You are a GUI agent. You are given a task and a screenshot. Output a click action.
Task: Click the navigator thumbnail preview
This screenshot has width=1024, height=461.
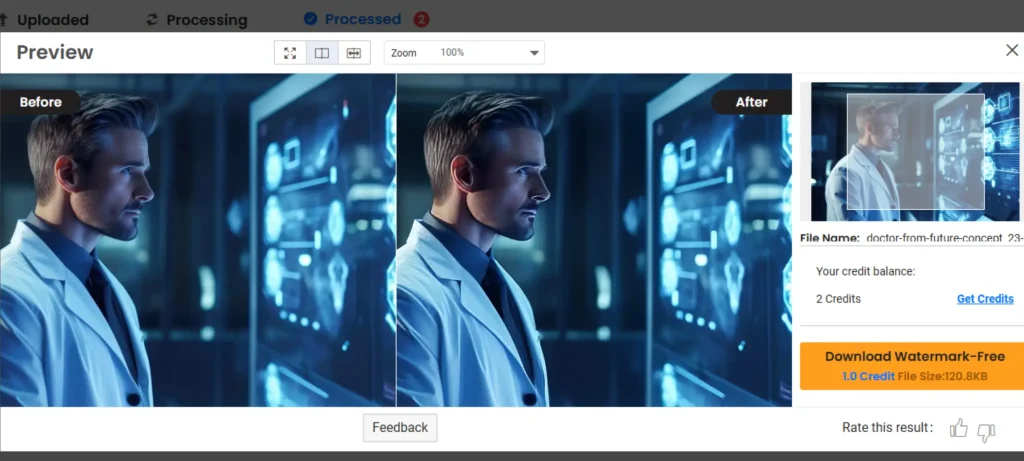[915, 152]
